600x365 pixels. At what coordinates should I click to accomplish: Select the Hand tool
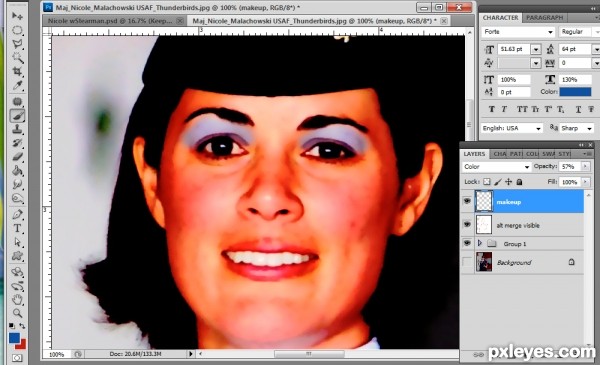point(17,299)
